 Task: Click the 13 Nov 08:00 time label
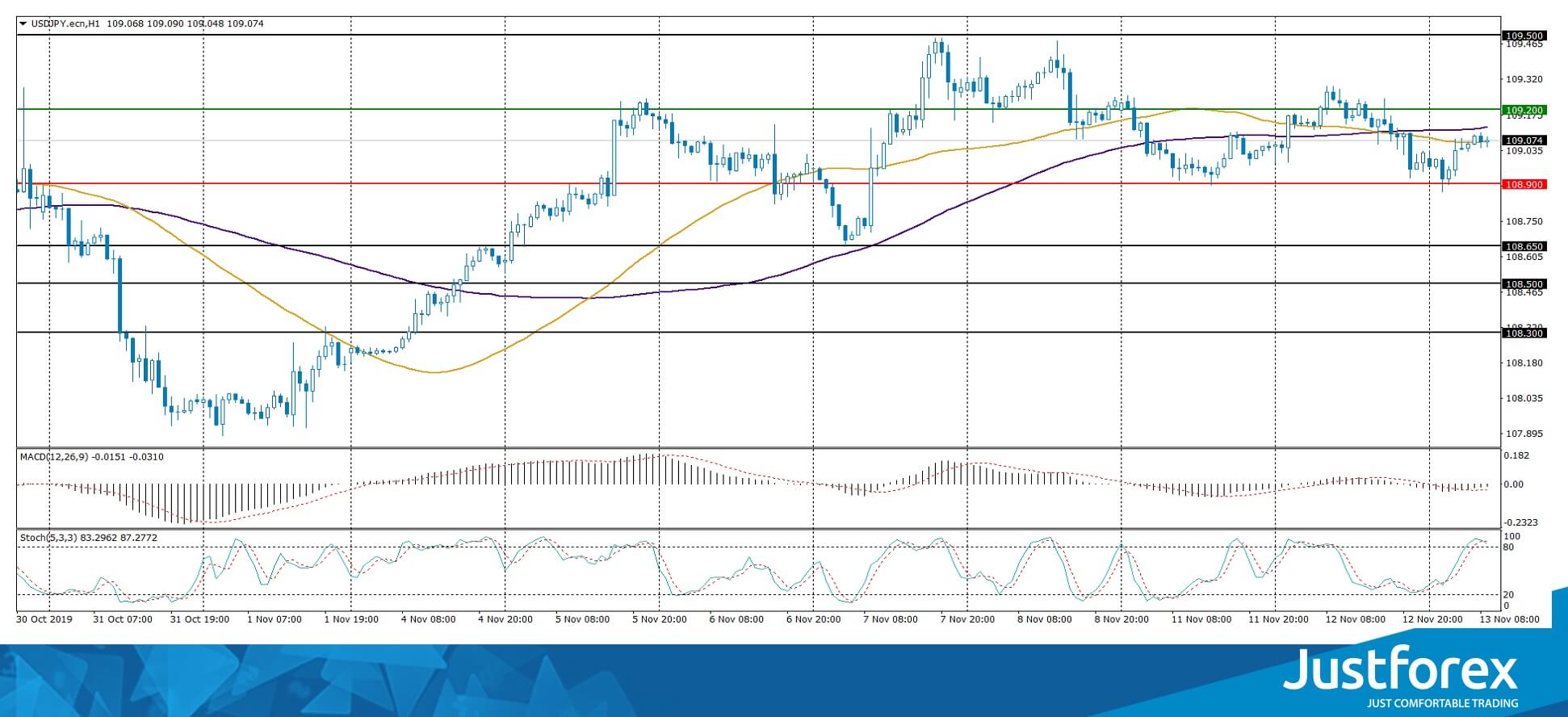pyautogui.click(x=1509, y=620)
